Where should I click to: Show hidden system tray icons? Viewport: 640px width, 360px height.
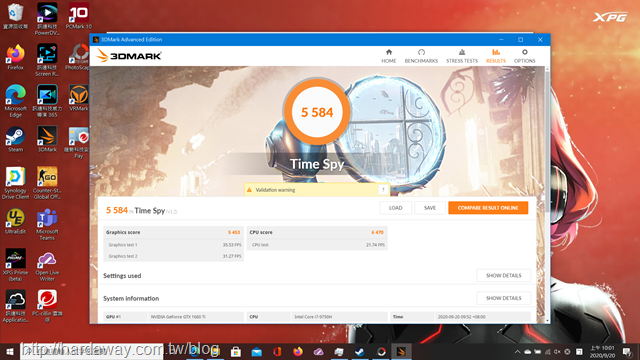tap(517, 351)
